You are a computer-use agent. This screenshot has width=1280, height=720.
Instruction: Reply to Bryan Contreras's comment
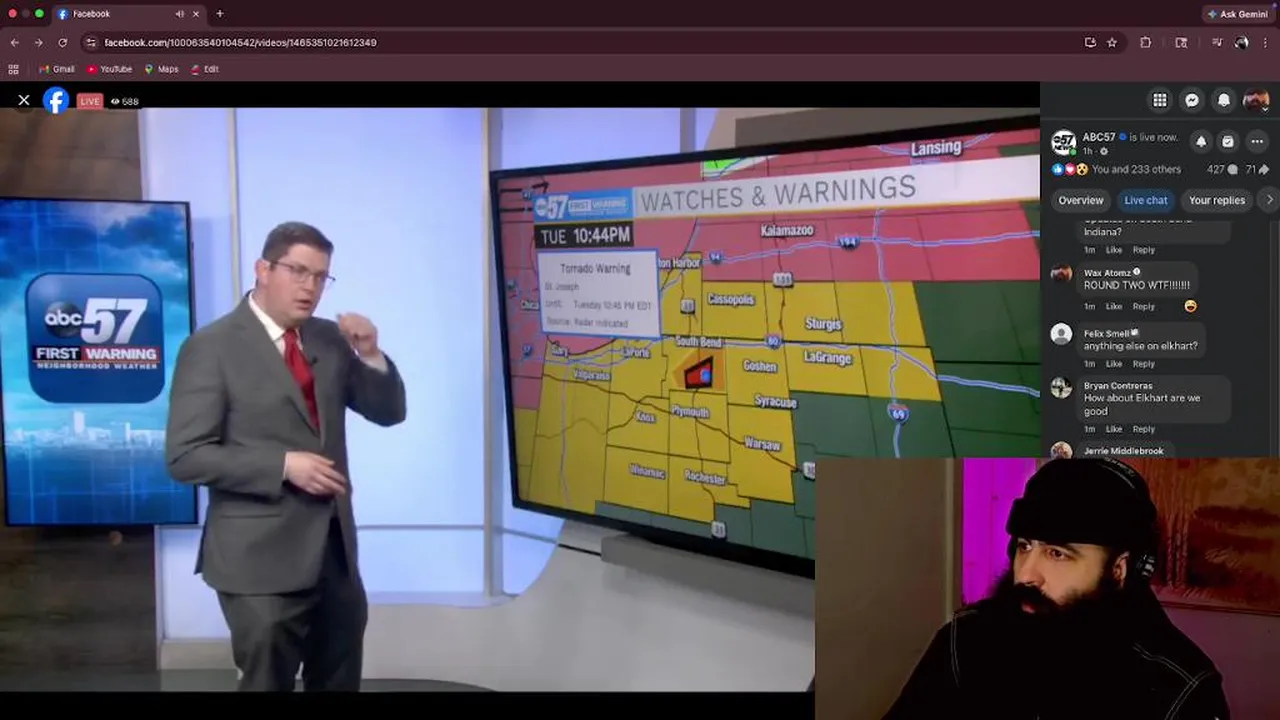1144,429
